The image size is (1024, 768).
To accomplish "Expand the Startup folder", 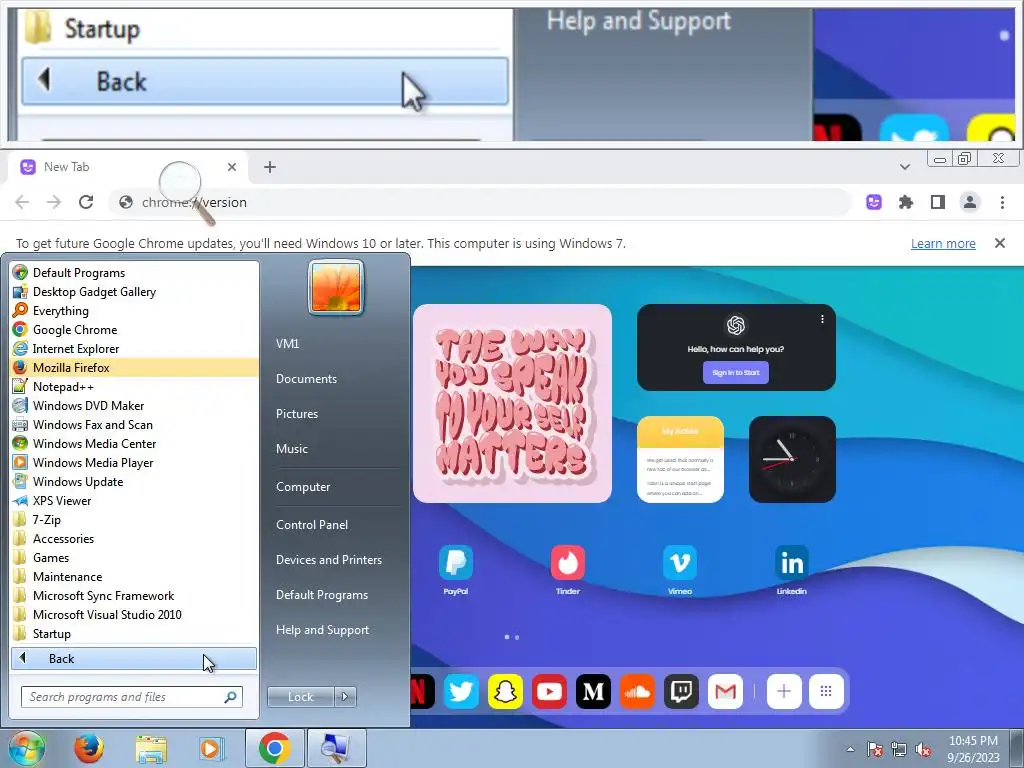I will click(x=135, y=633).
